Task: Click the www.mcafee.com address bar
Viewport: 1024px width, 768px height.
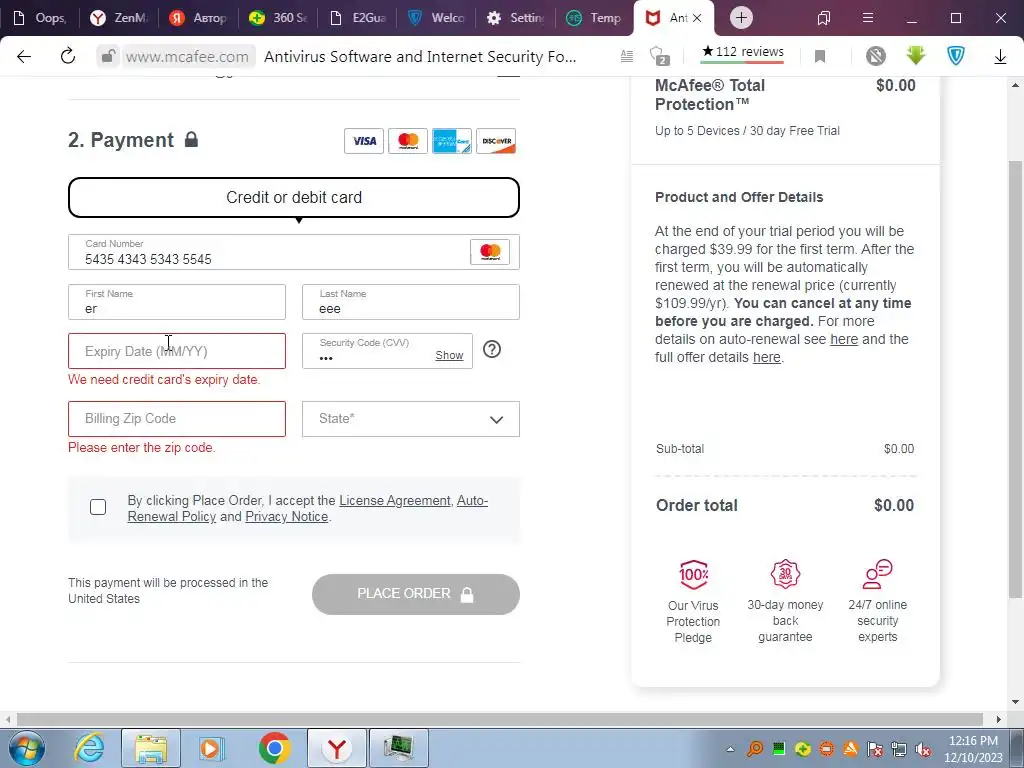Action: tap(187, 57)
